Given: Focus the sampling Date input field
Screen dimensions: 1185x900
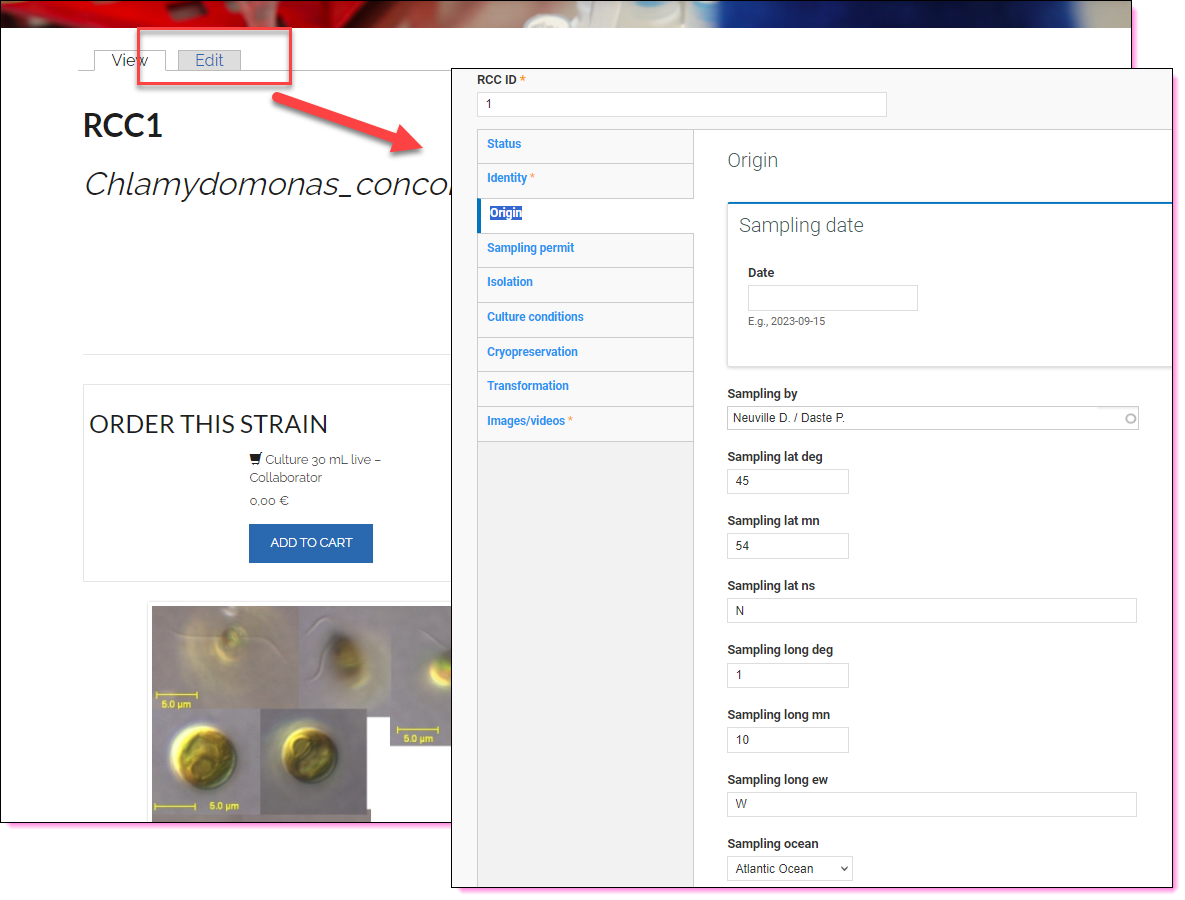Looking at the screenshot, I should (832, 298).
